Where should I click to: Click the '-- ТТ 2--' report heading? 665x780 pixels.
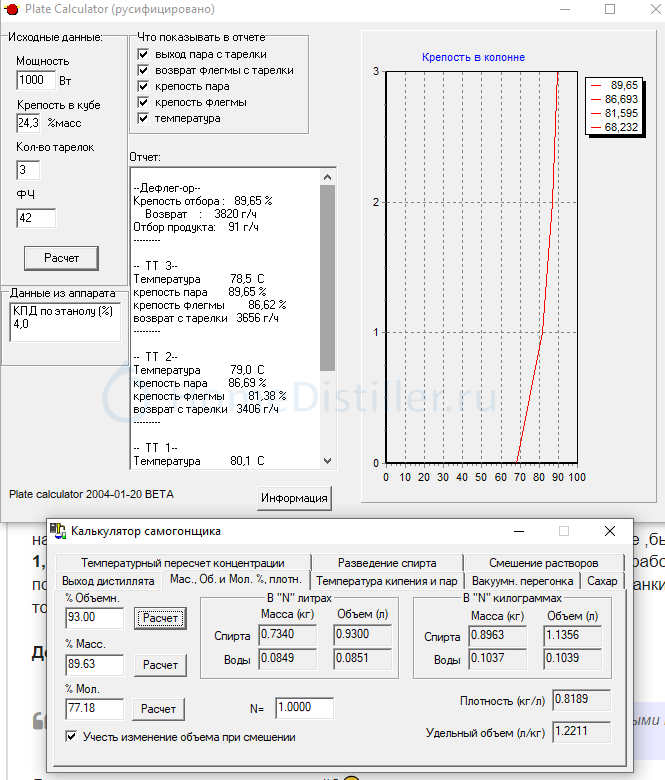[155, 357]
